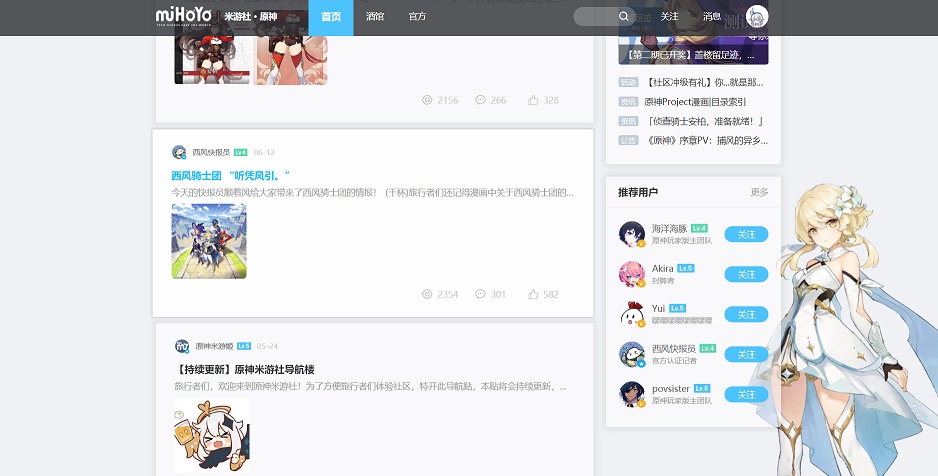
Task: Like the post with 582 likes
Action: 533,294
